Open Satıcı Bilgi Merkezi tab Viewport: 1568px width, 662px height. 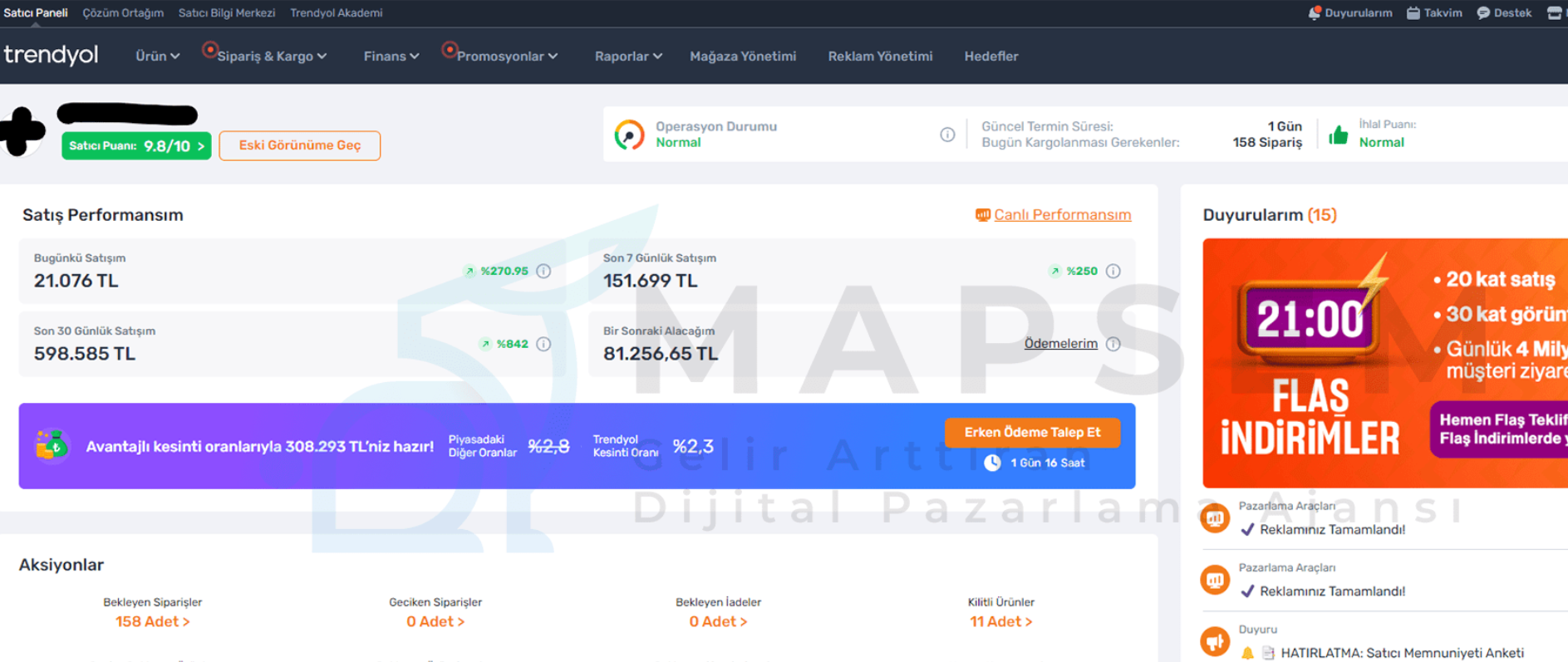(227, 13)
